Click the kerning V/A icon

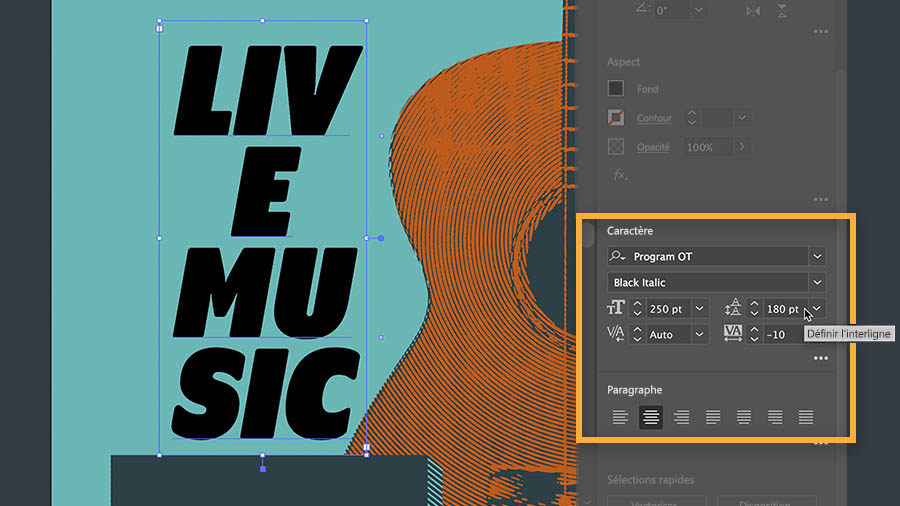(615, 334)
